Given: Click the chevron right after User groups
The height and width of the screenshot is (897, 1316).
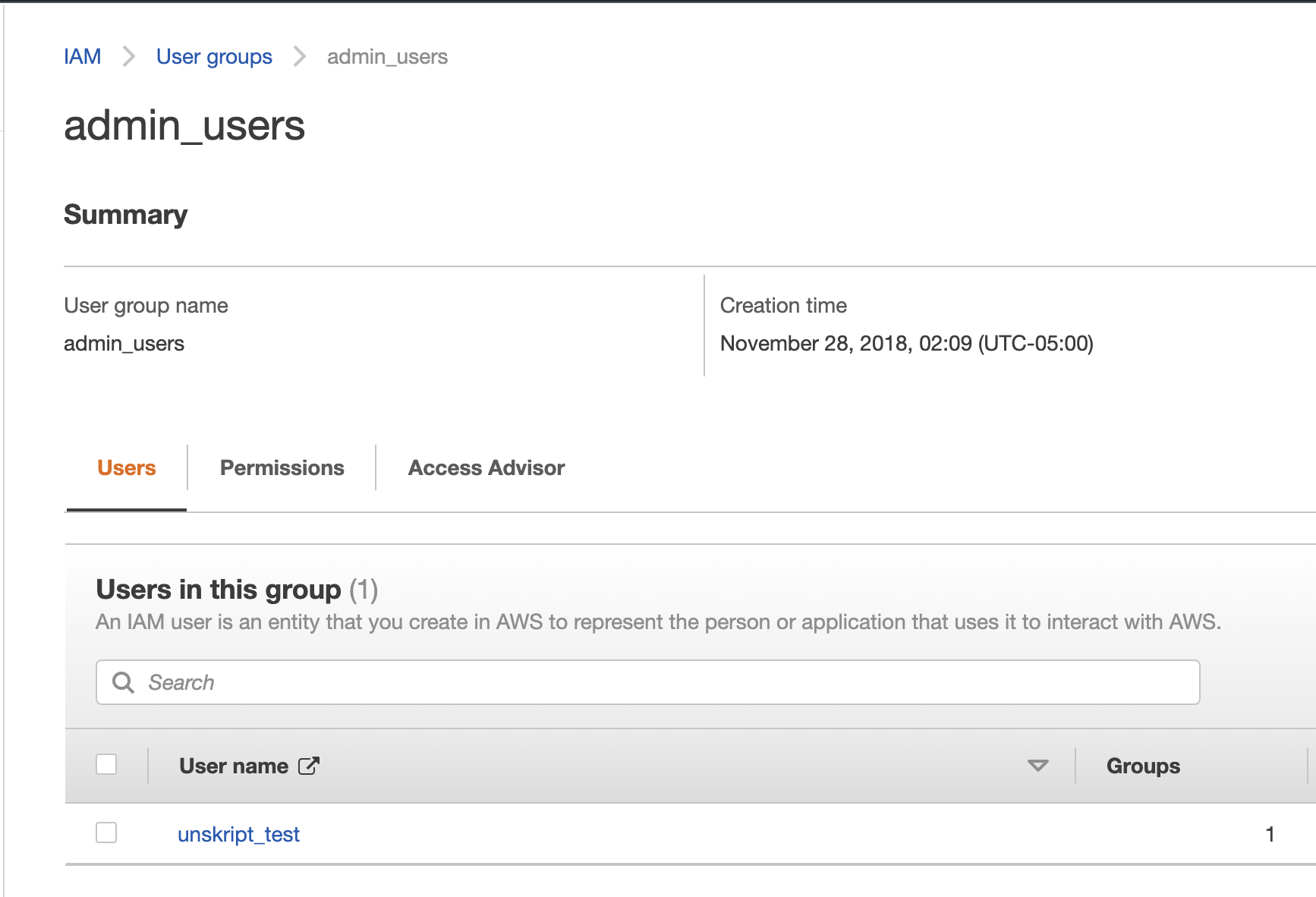Looking at the screenshot, I should click(300, 57).
